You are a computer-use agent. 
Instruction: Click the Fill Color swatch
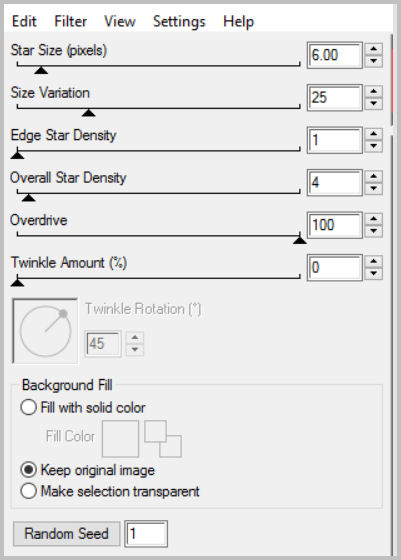120,439
